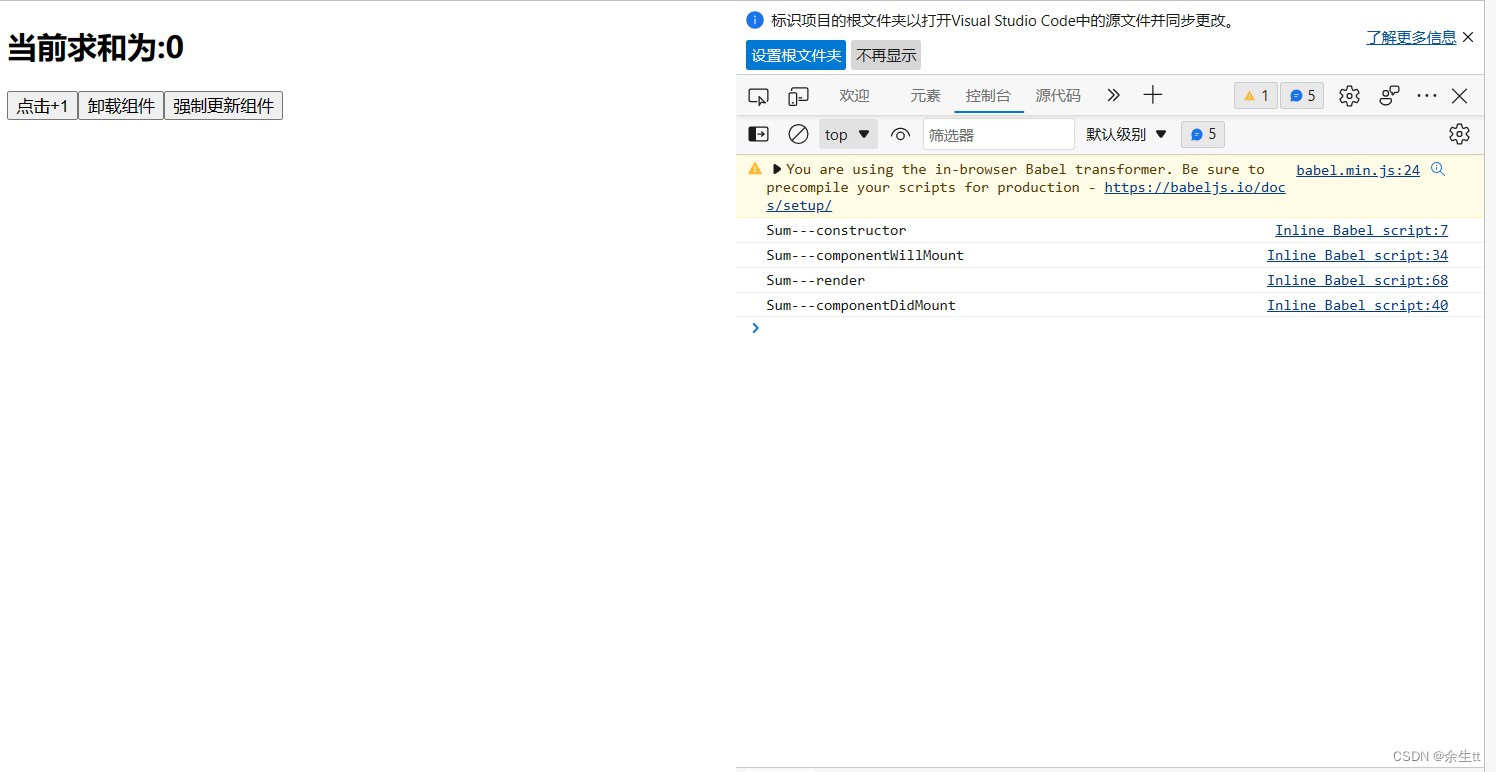
Task: Click the 当前求和为:0 heading
Action: (95, 47)
